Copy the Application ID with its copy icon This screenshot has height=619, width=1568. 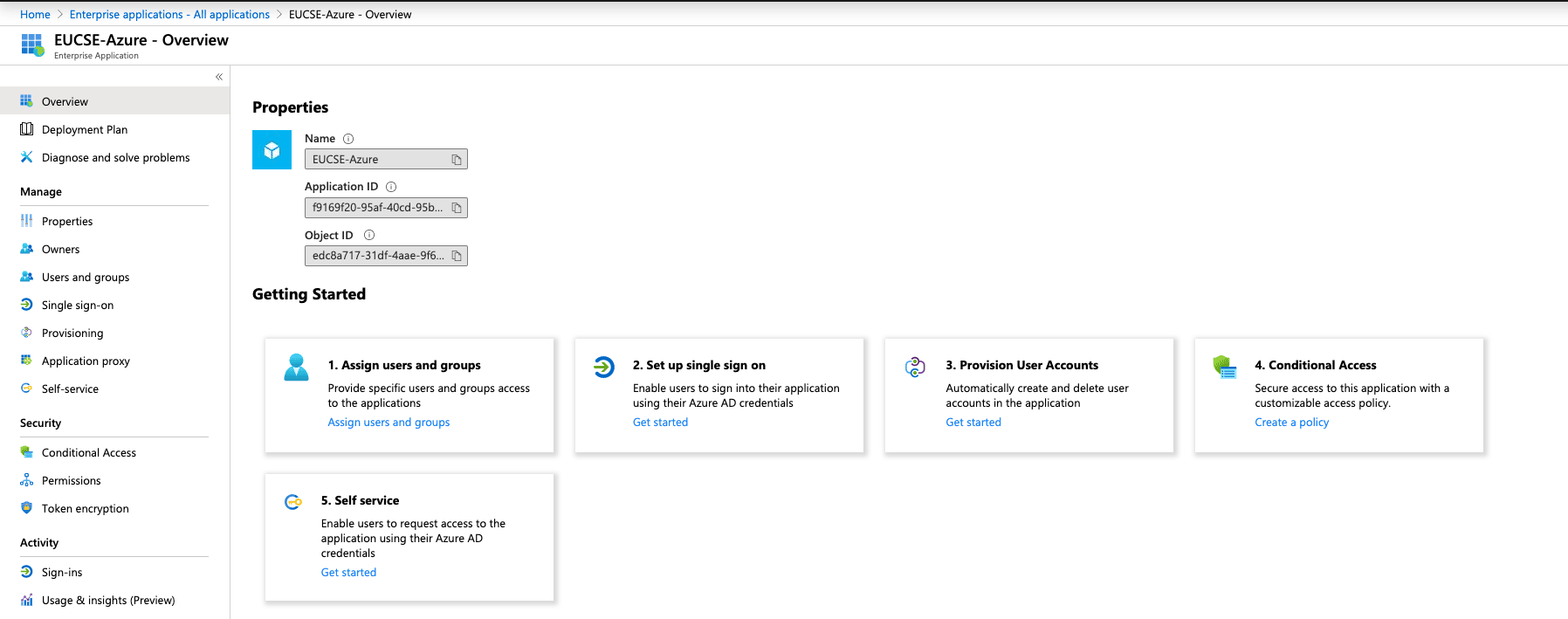click(456, 208)
